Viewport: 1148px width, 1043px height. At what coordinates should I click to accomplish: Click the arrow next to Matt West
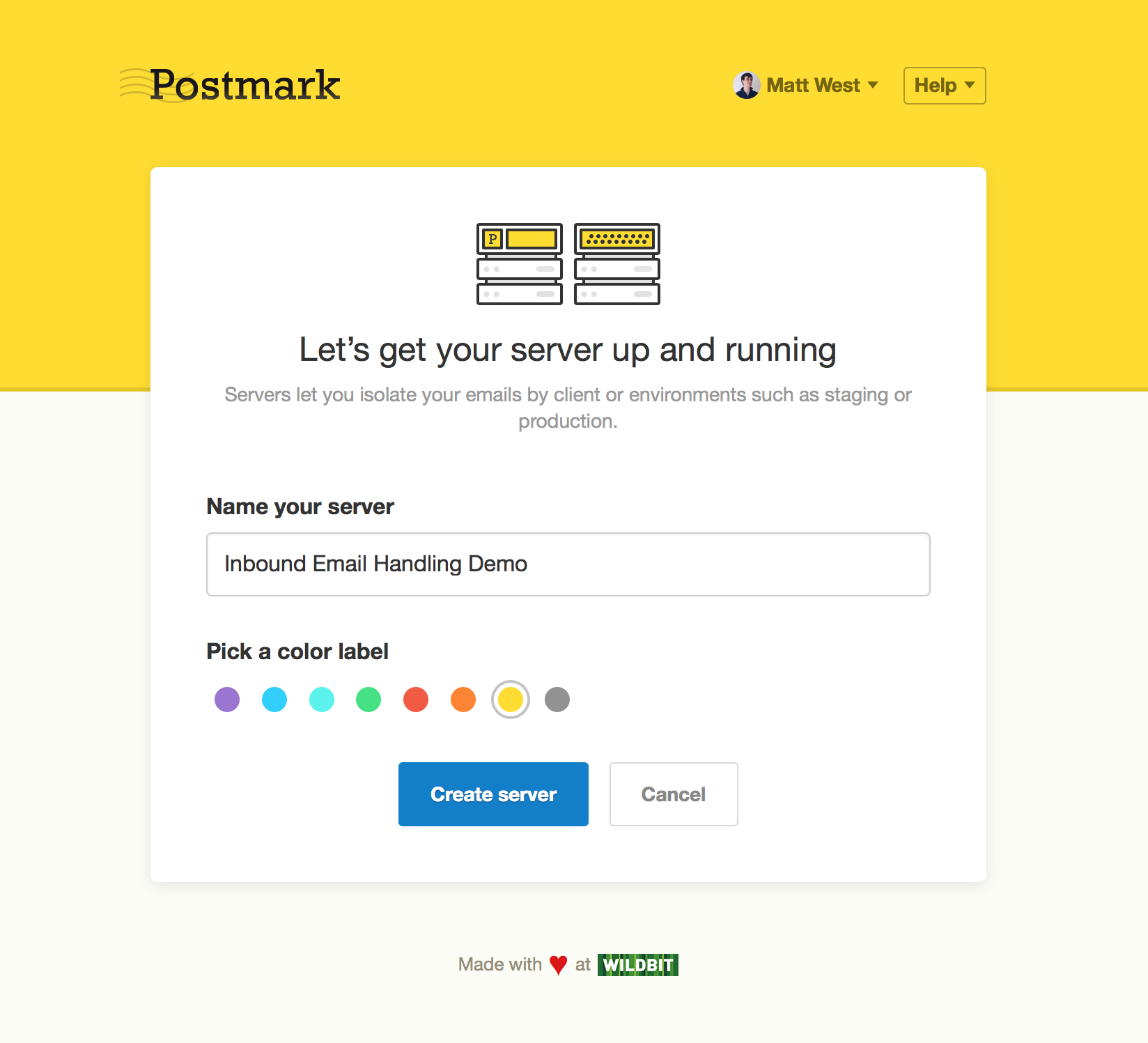[x=873, y=86]
